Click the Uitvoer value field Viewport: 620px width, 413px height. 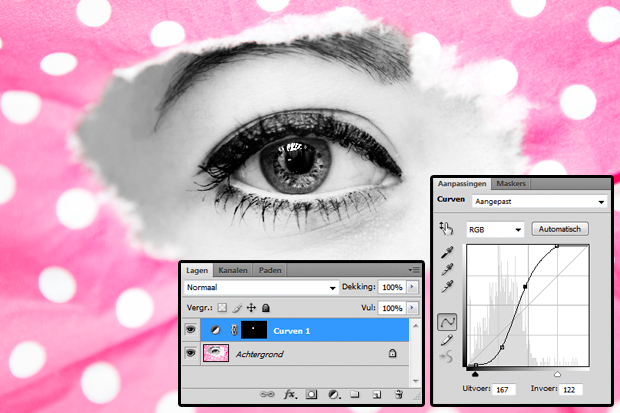503,390
